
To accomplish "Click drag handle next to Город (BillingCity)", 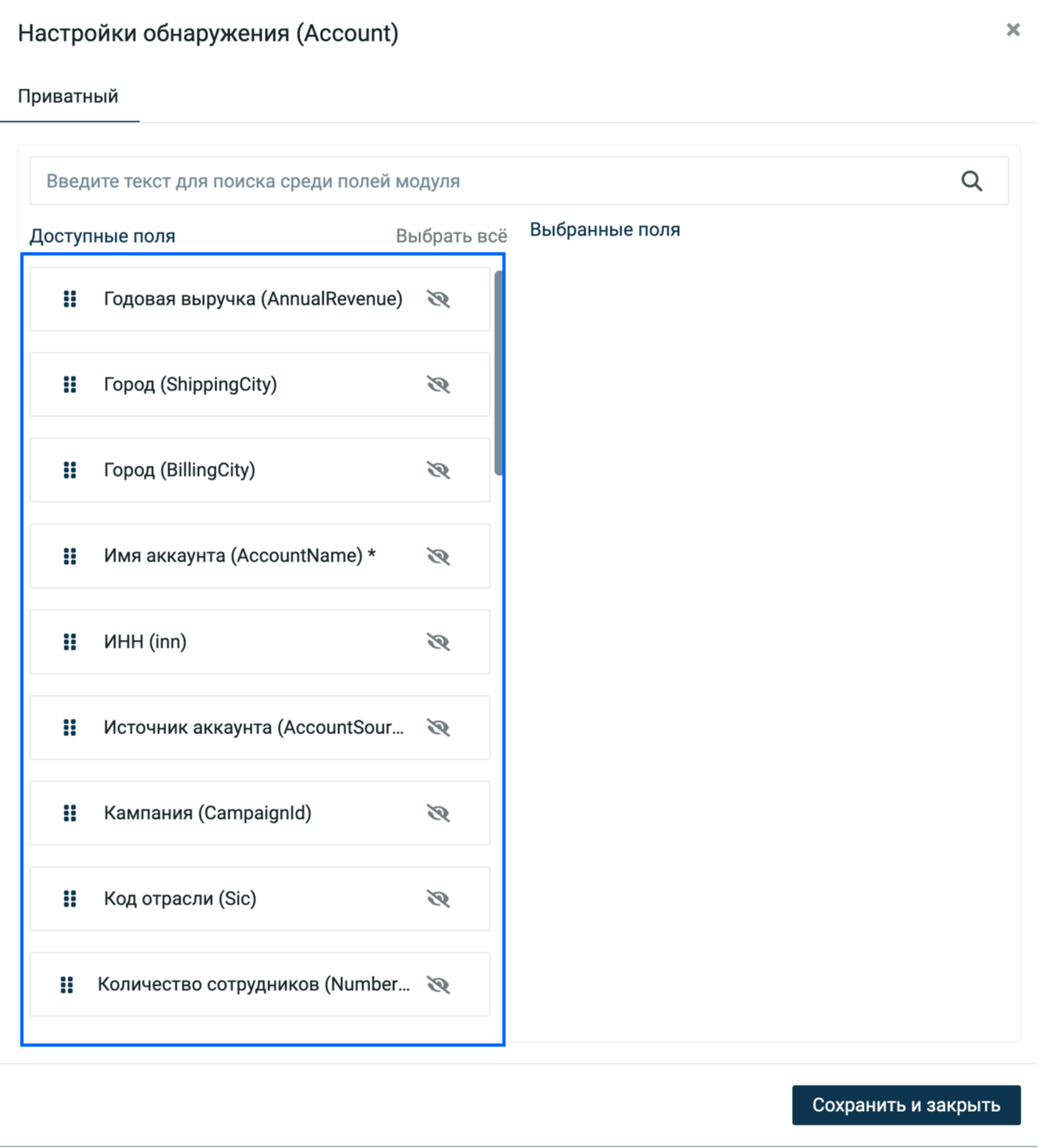I will click(70, 470).
